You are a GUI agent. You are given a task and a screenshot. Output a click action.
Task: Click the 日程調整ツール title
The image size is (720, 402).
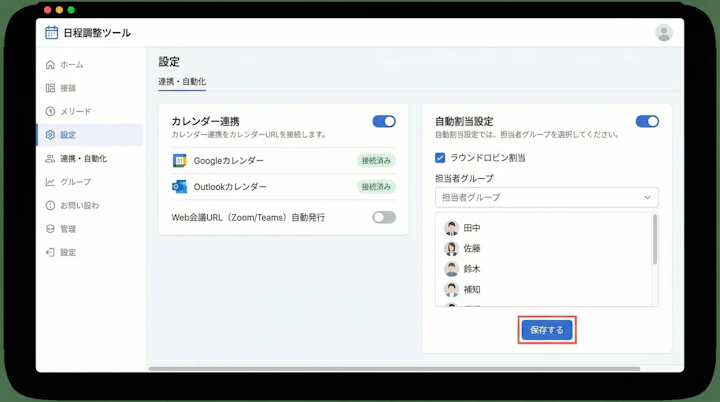point(97,33)
